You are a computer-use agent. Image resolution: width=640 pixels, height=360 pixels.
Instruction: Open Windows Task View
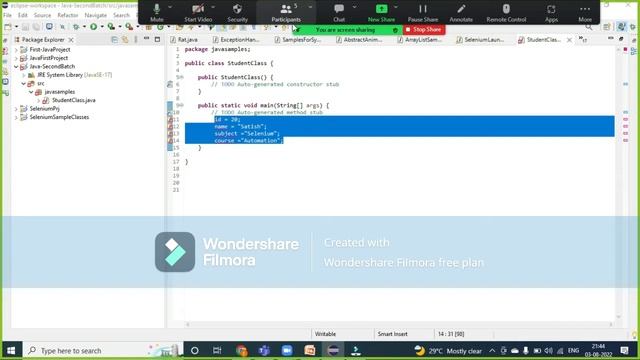217,350
